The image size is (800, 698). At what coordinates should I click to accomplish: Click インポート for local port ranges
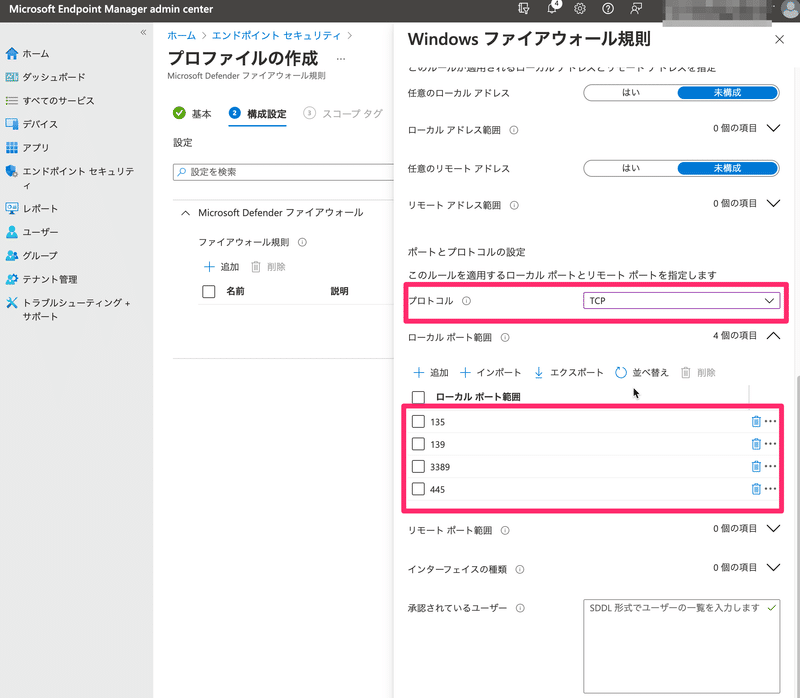pos(490,372)
